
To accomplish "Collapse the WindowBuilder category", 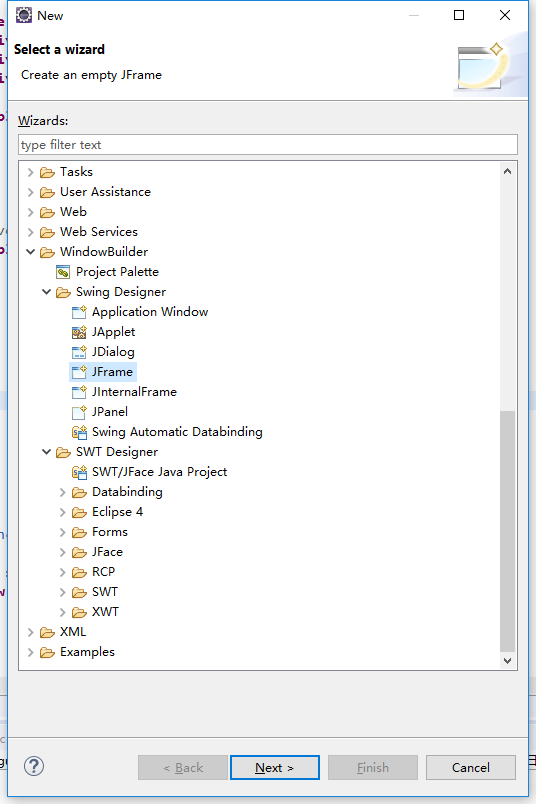I will coord(30,252).
